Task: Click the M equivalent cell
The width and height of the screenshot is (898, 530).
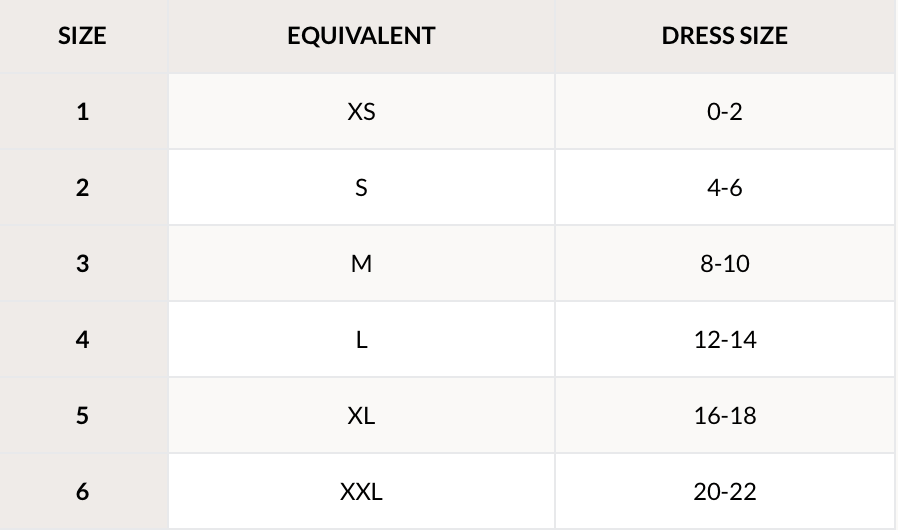Action: coord(361,264)
